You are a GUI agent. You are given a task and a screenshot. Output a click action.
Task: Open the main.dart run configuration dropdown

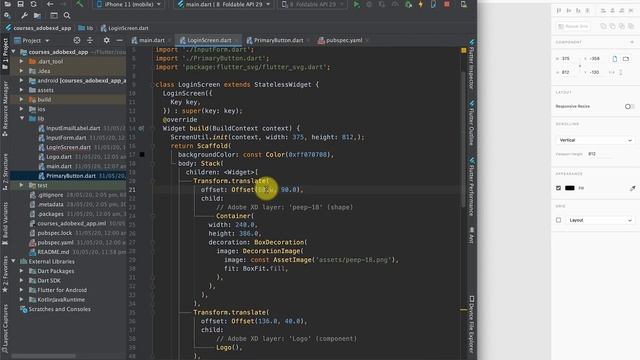(224, 4)
